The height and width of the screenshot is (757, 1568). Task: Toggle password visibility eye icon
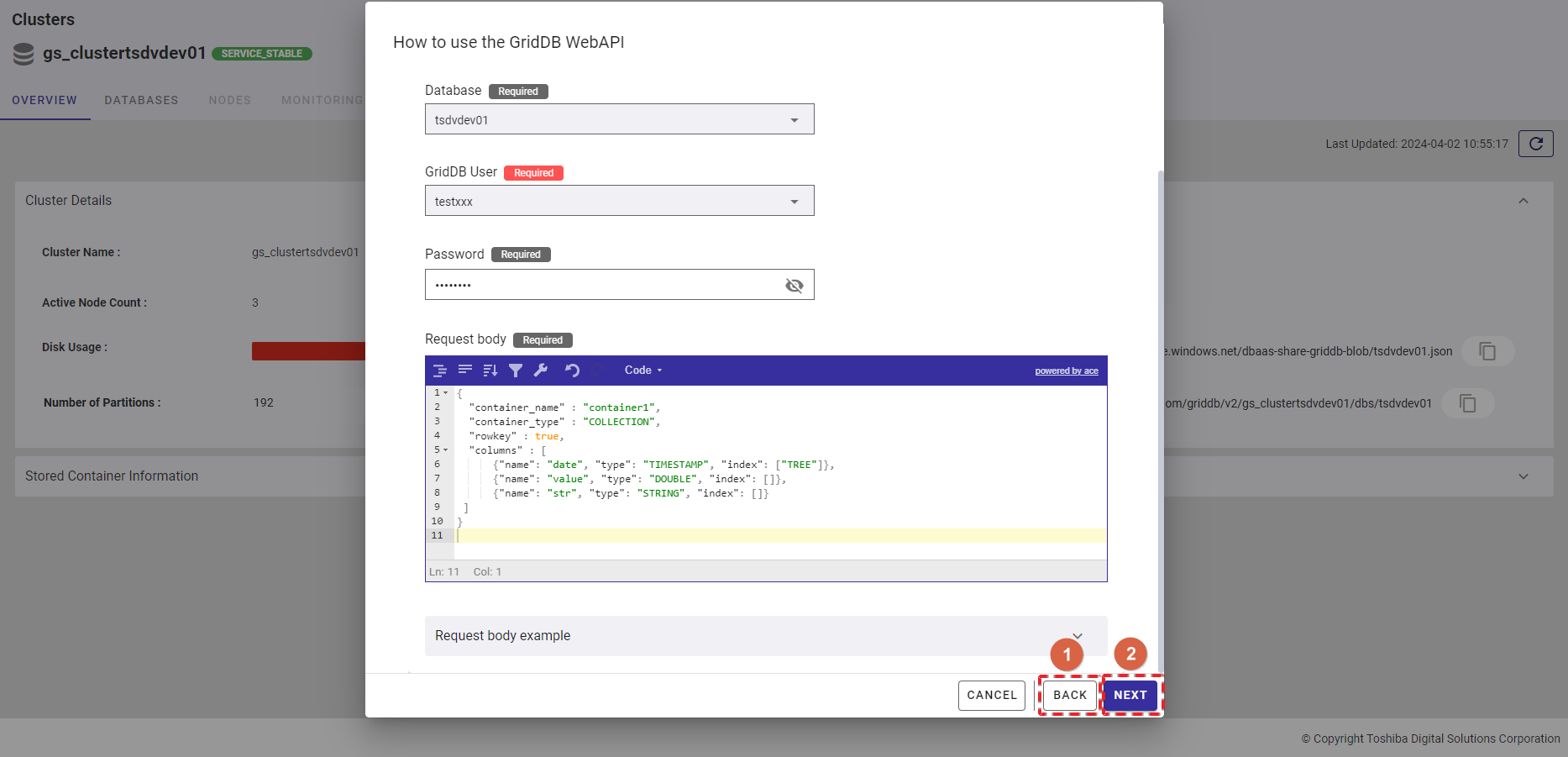coord(794,286)
